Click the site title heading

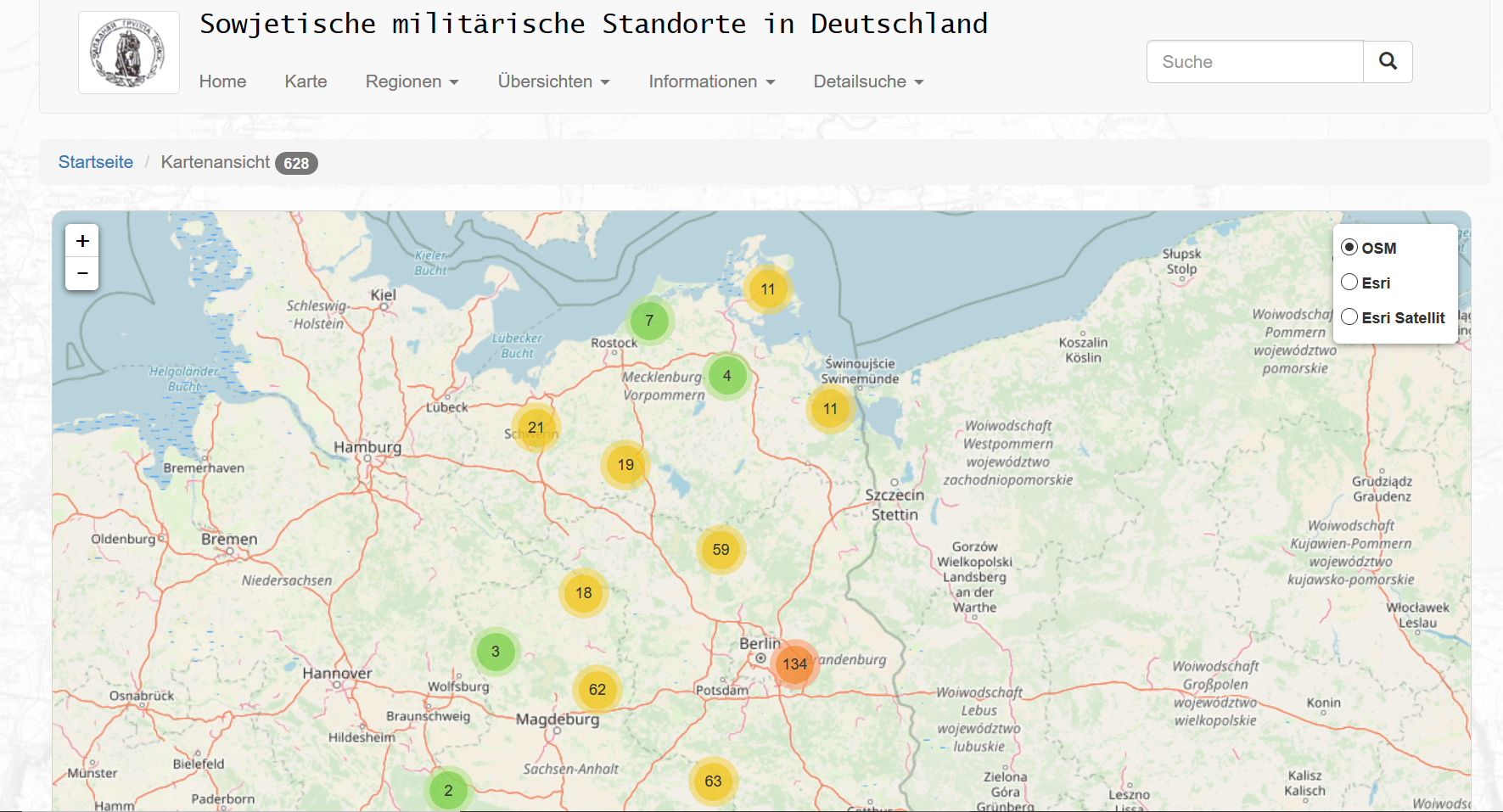[x=593, y=24]
